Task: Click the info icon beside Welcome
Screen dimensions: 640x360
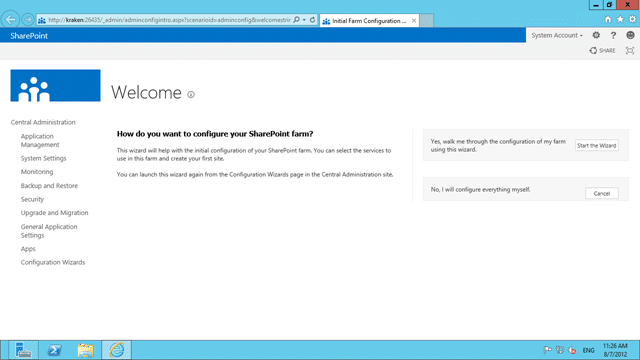Action: click(x=191, y=94)
